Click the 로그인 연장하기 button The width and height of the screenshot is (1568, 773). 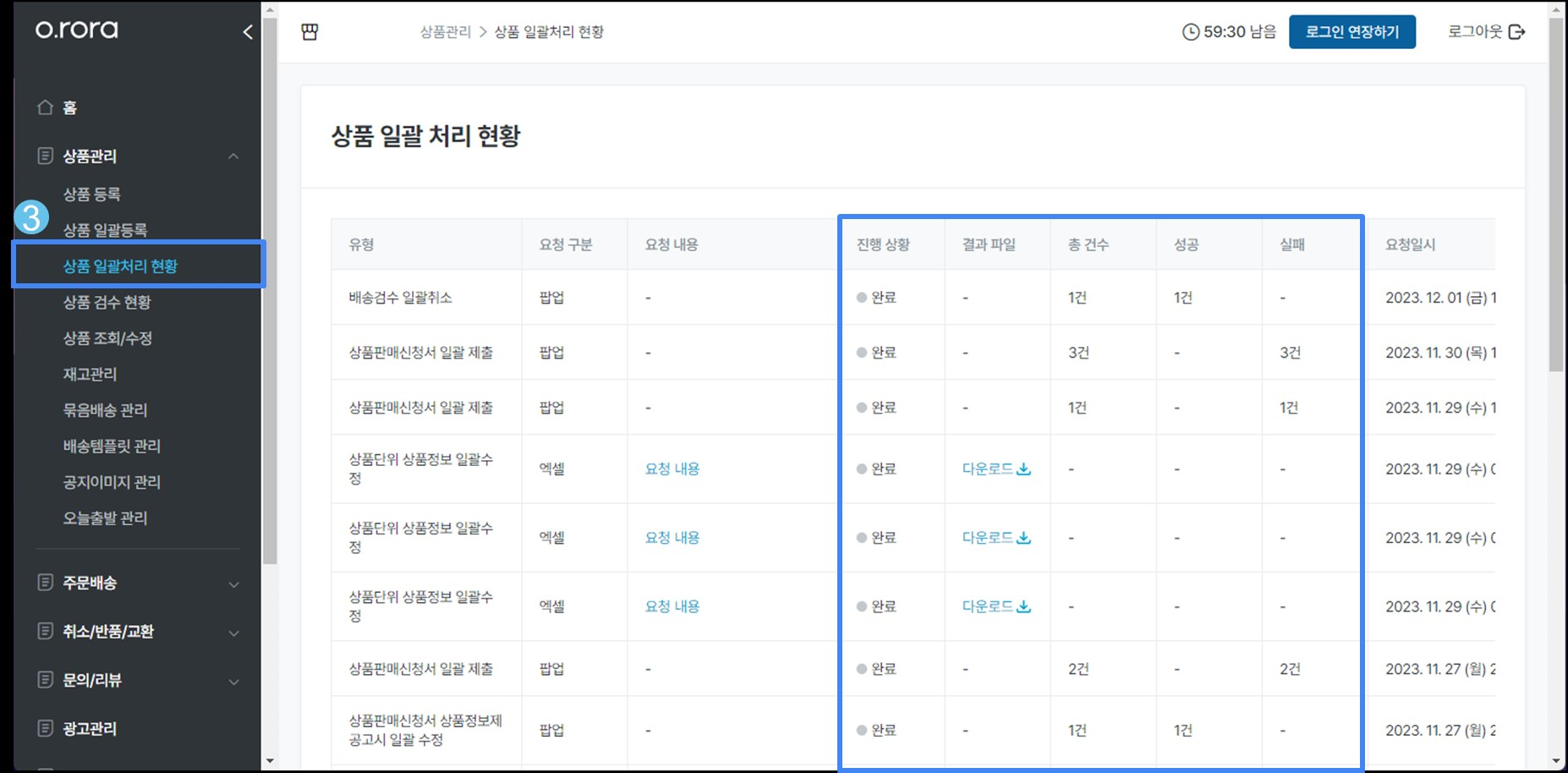click(1351, 32)
